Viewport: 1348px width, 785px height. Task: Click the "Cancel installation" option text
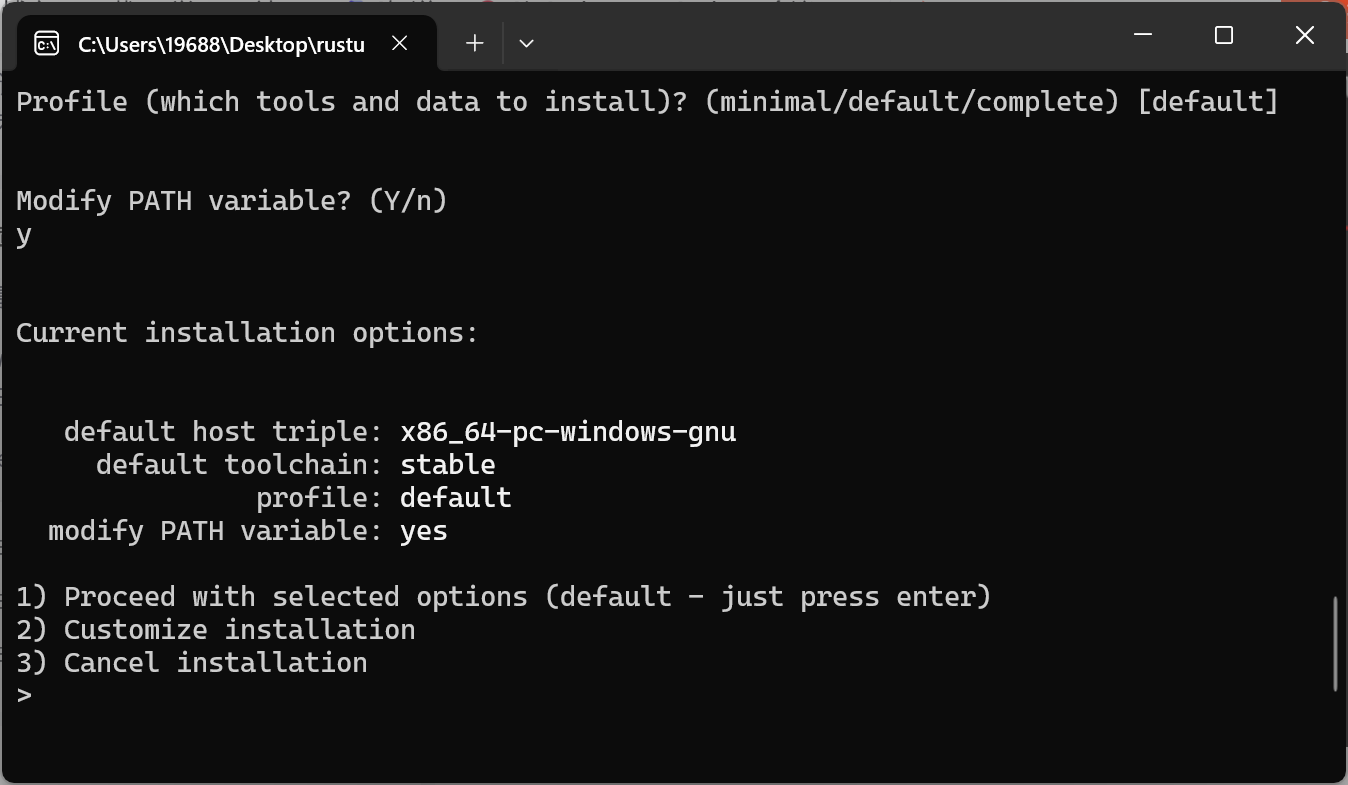click(215, 663)
